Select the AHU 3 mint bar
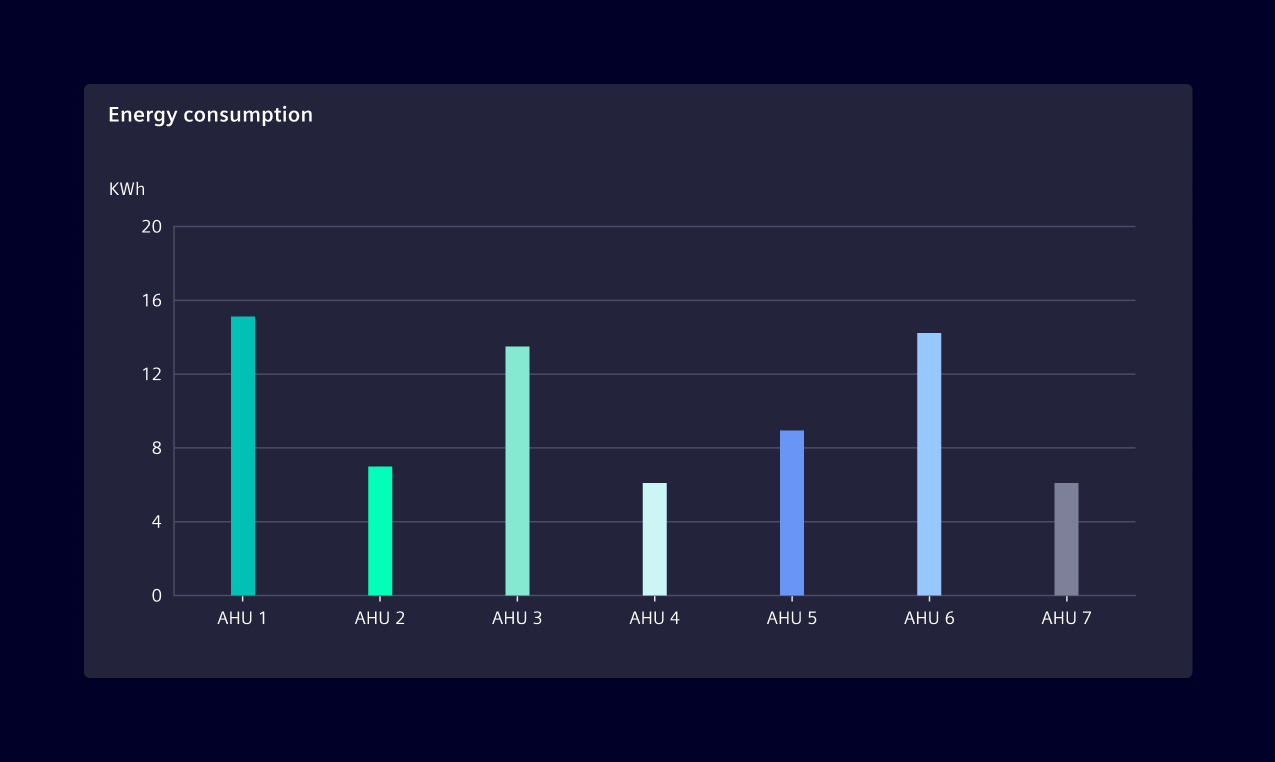 517,470
